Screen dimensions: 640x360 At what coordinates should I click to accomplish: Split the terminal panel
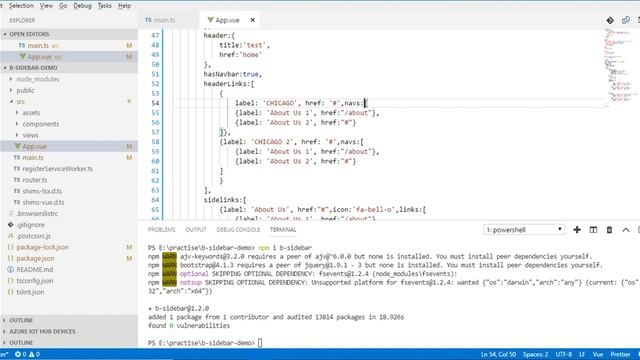[x=593, y=230]
